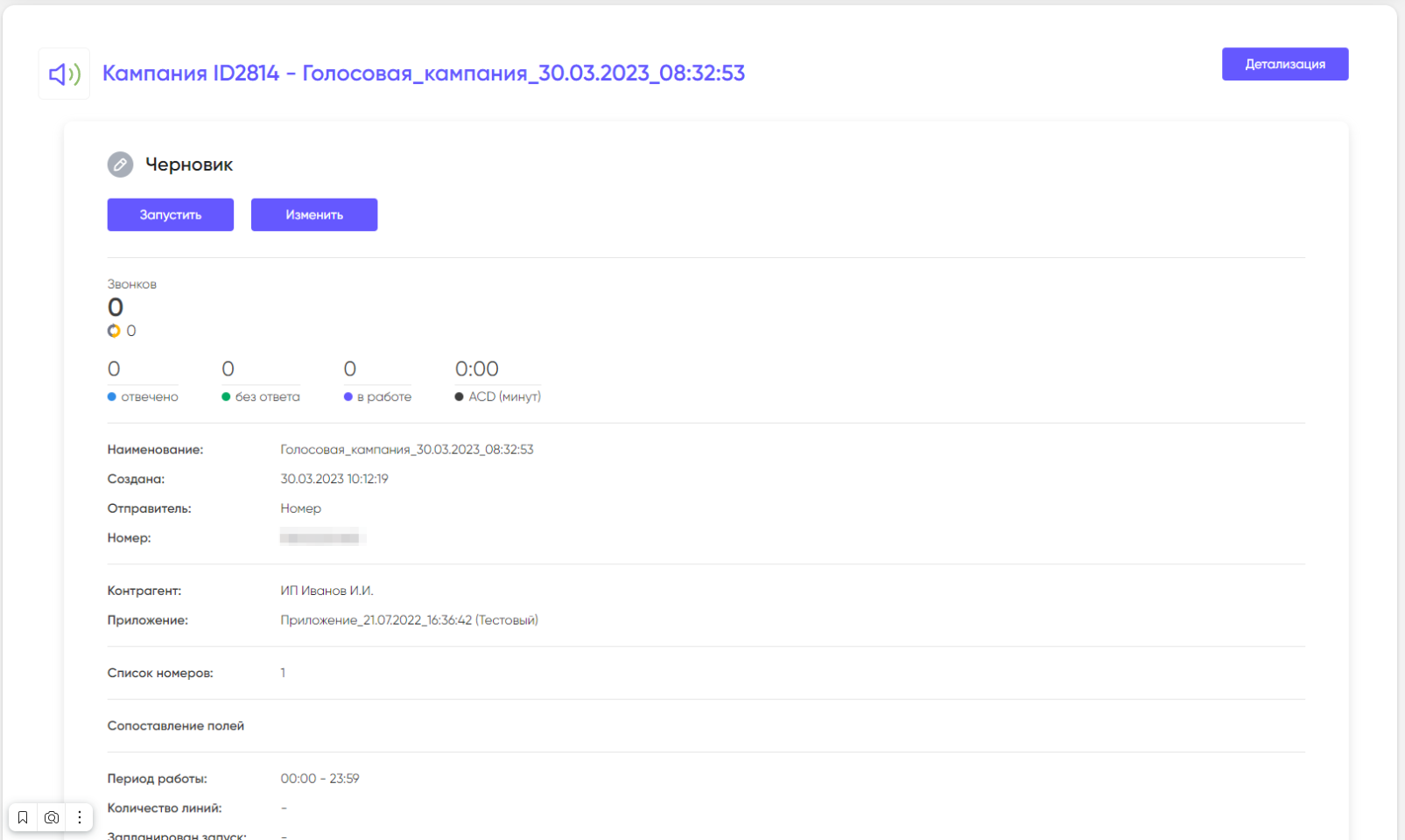The image size is (1405, 840).
Task: Click the Приложение_21.07.2022 application value
Action: pyautogui.click(x=409, y=620)
